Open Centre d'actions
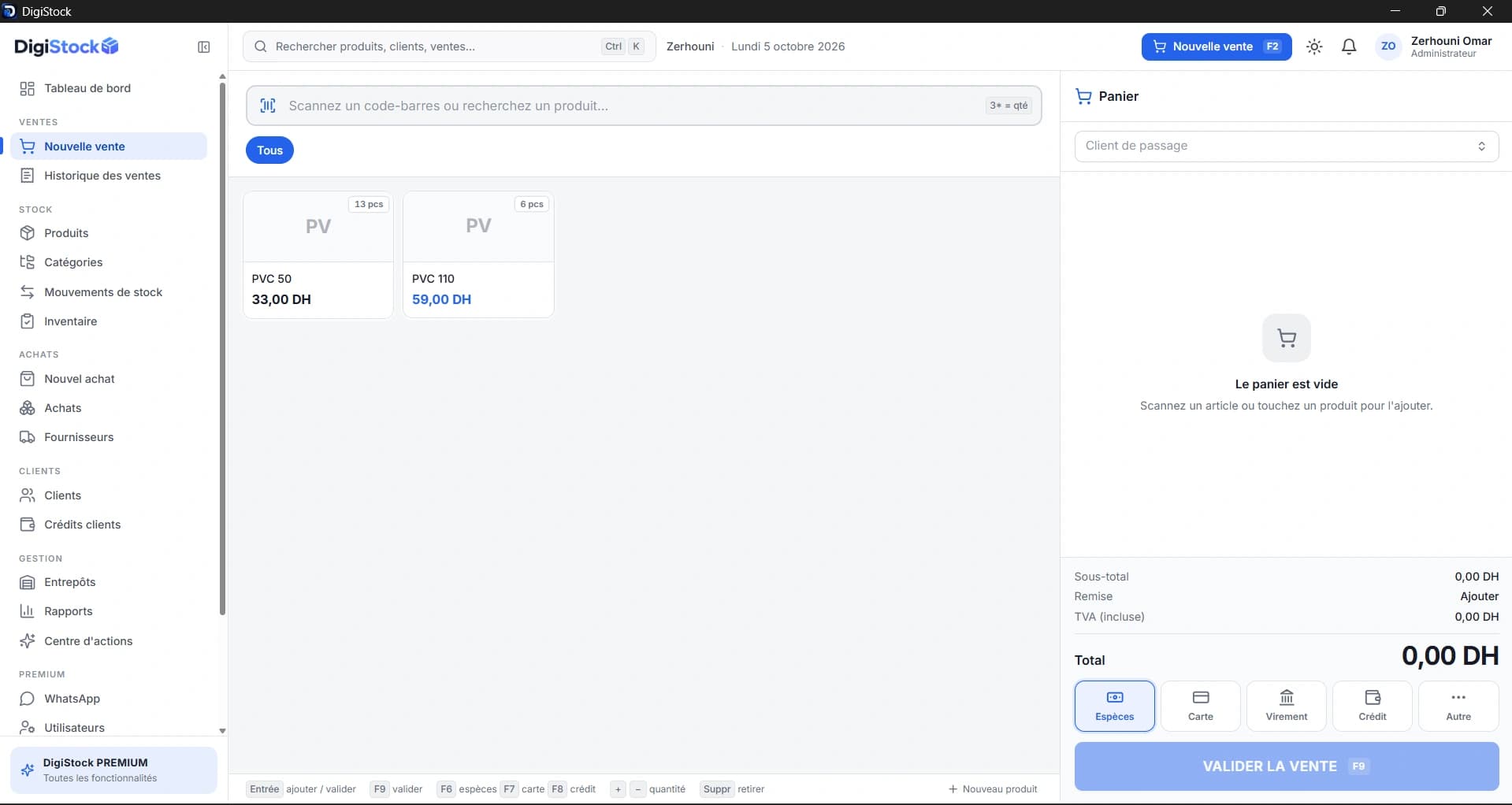 tap(109, 641)
